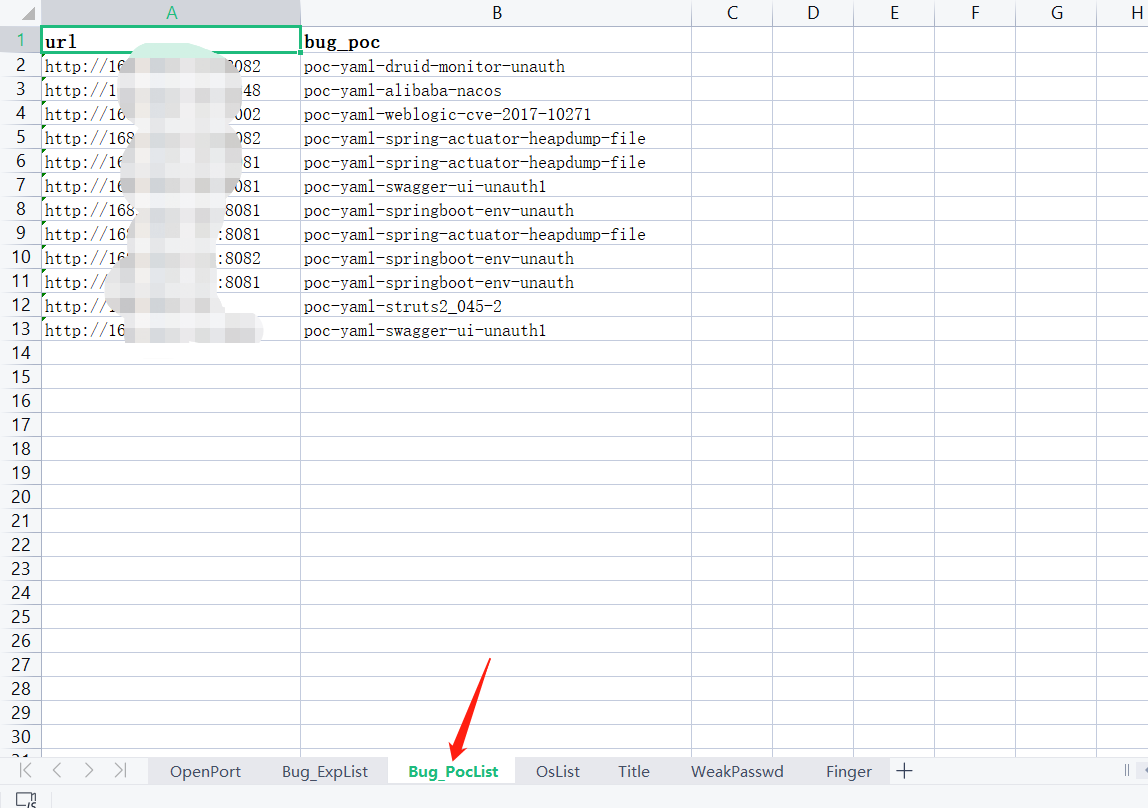Image resolution: width=1148 pixels, height=808 pixels.
Task: Select column A header
Action: (171, 13)
